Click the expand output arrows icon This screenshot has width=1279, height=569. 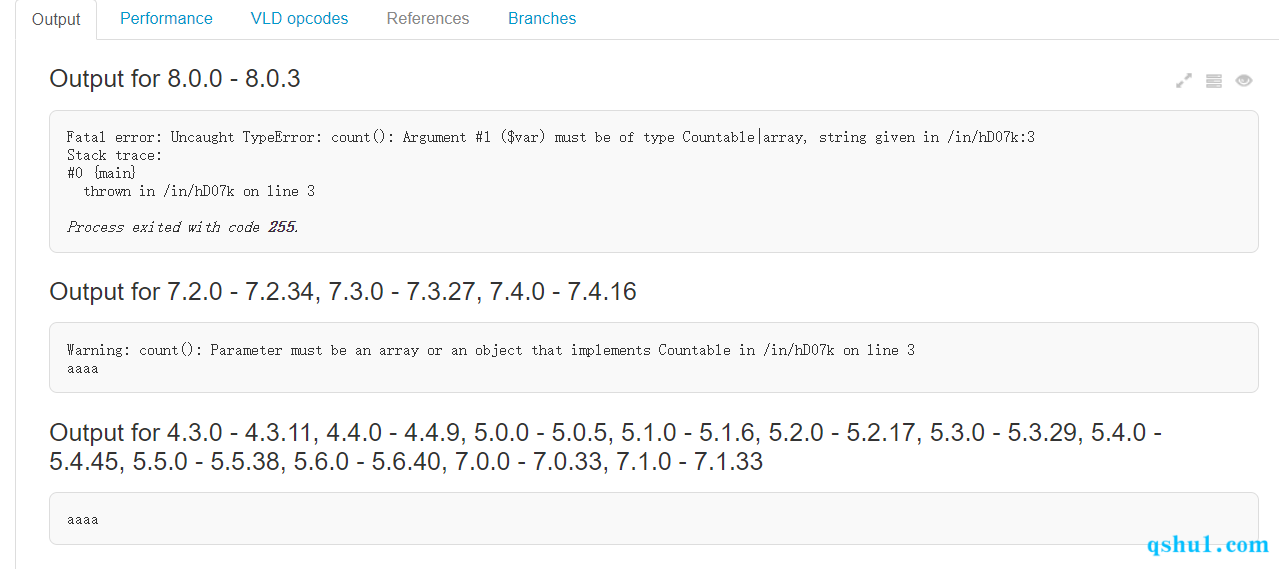pyautogui.click(x=1184, y=81)
